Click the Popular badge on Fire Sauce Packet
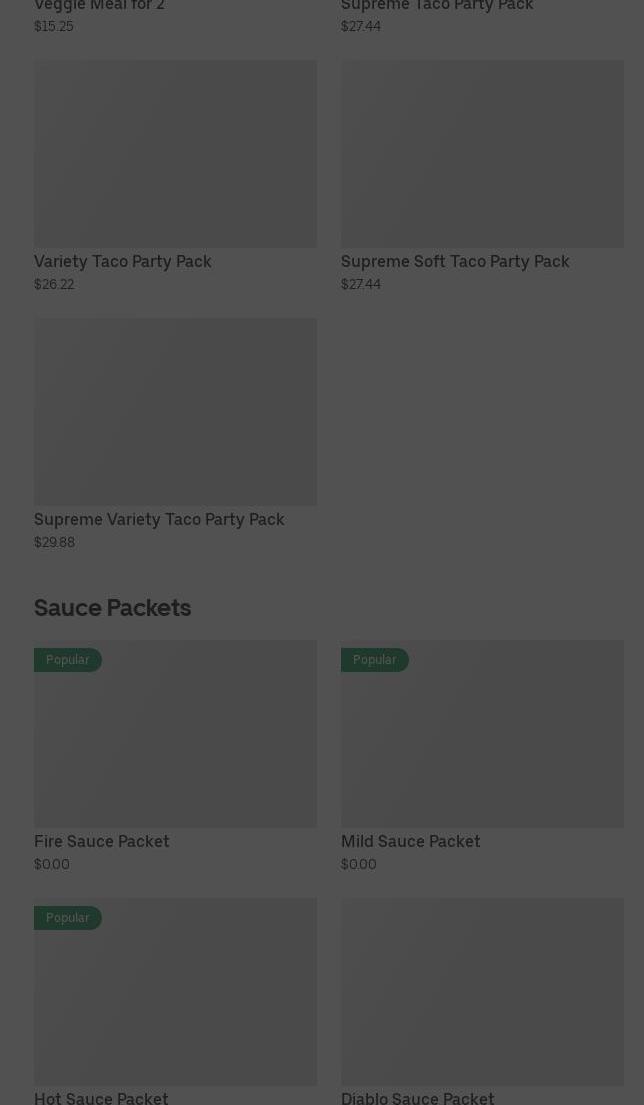Image resolution: width=644 pixels, height=1105 pixels. coord(68,660)
